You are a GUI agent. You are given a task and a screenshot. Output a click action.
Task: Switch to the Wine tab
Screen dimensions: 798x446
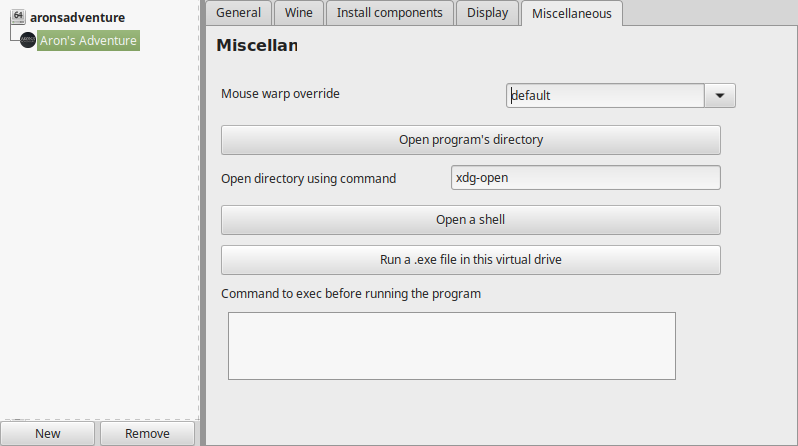[x=299, y=13]
